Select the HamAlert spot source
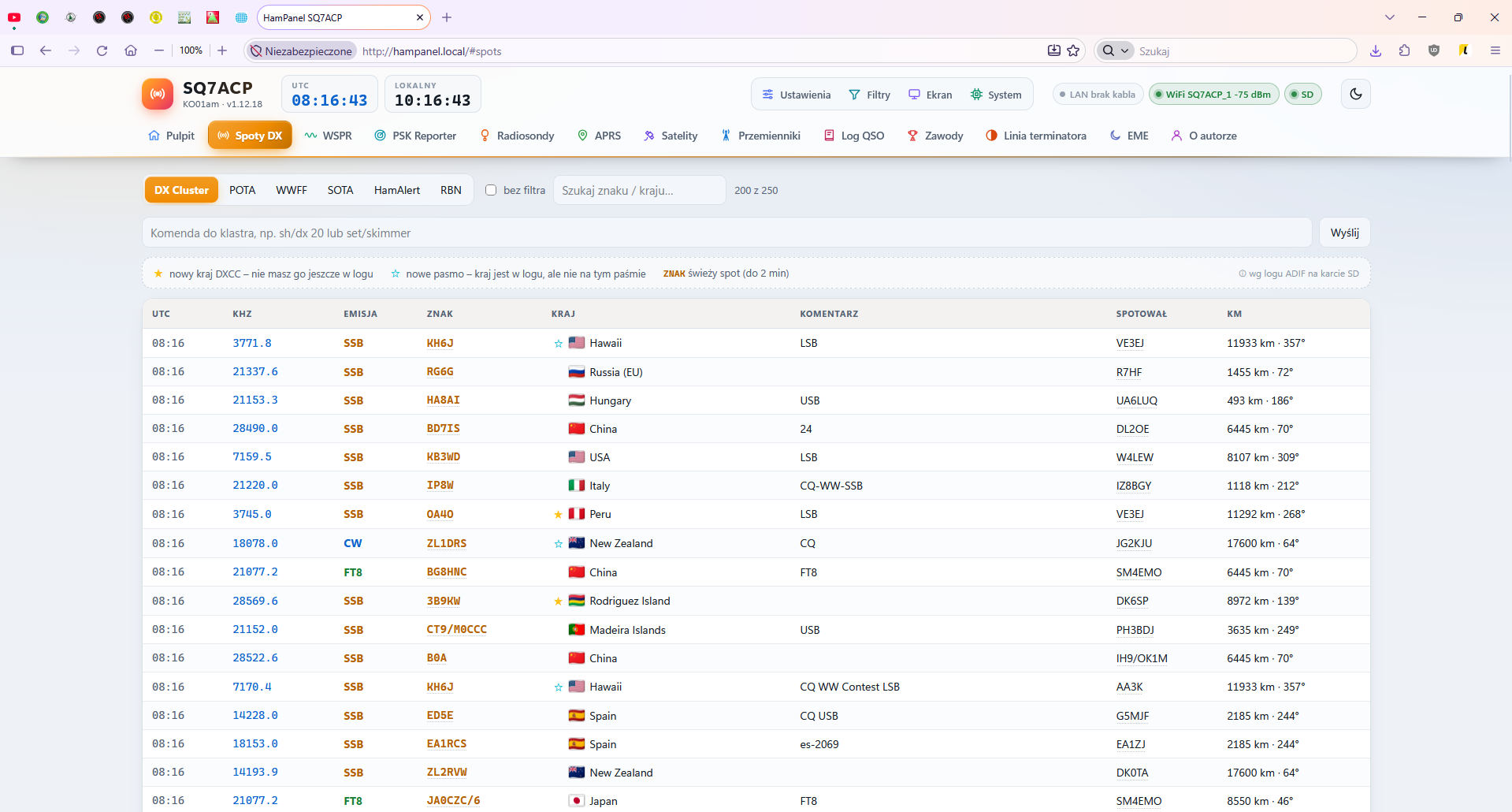This screenshot has width=1512, height=812. (397, 190)
